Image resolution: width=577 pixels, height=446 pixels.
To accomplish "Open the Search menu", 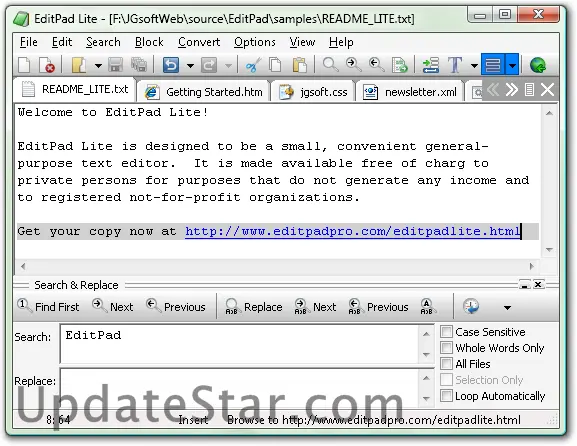I will point(103,42).
